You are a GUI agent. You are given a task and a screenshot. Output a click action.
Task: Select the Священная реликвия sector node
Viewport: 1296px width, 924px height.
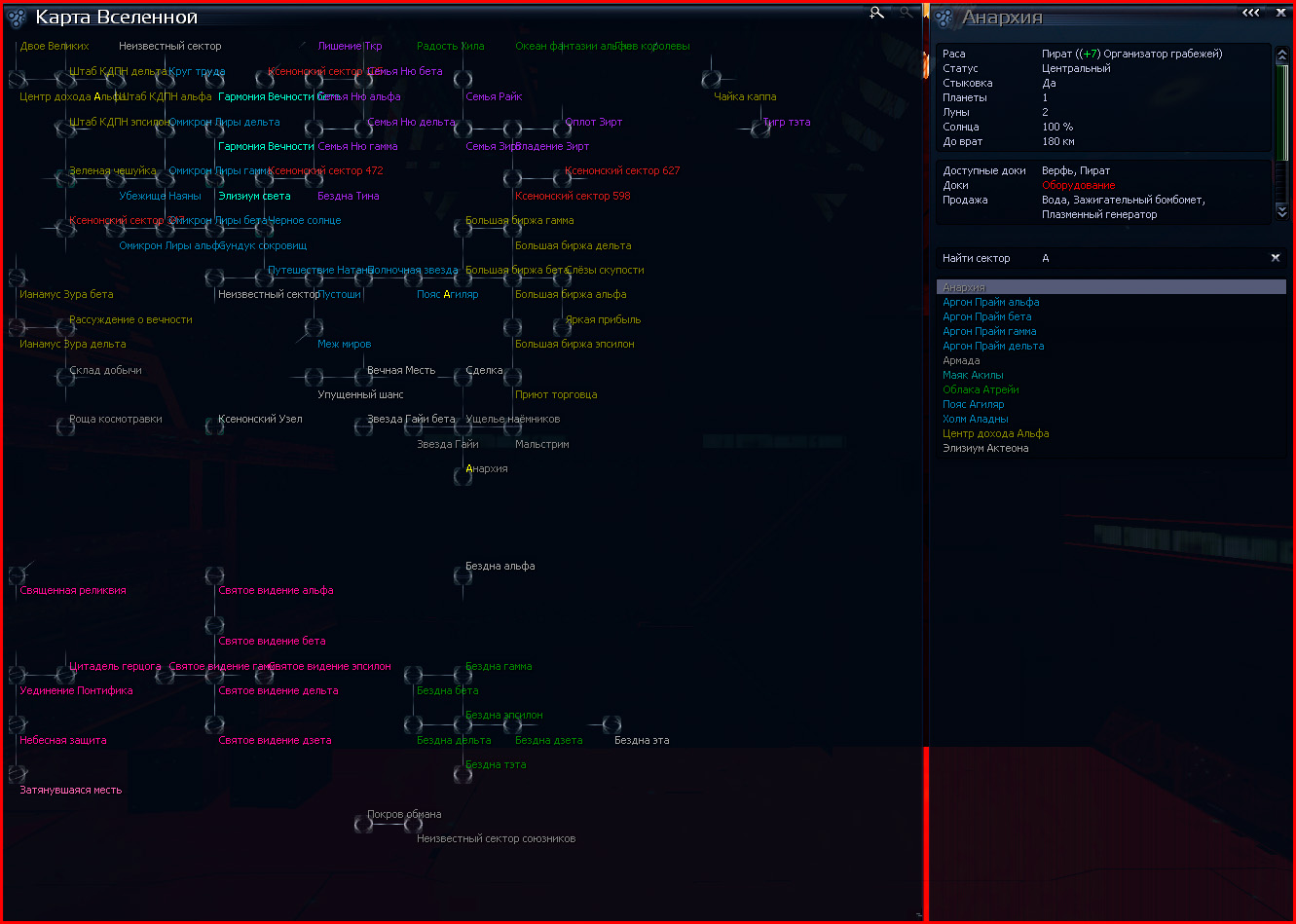(17, 575)
